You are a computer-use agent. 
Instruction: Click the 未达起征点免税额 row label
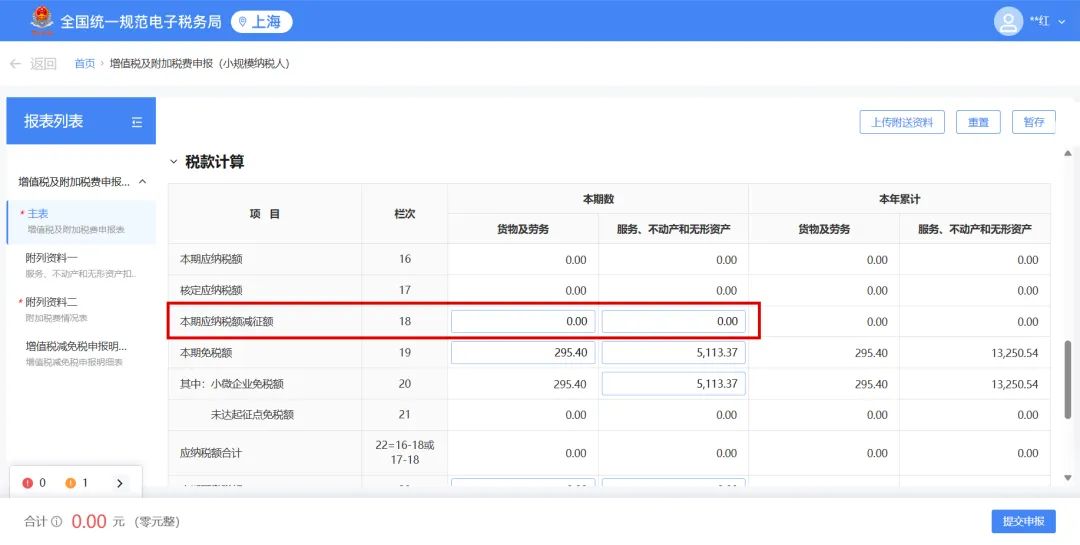coord(252,415)
